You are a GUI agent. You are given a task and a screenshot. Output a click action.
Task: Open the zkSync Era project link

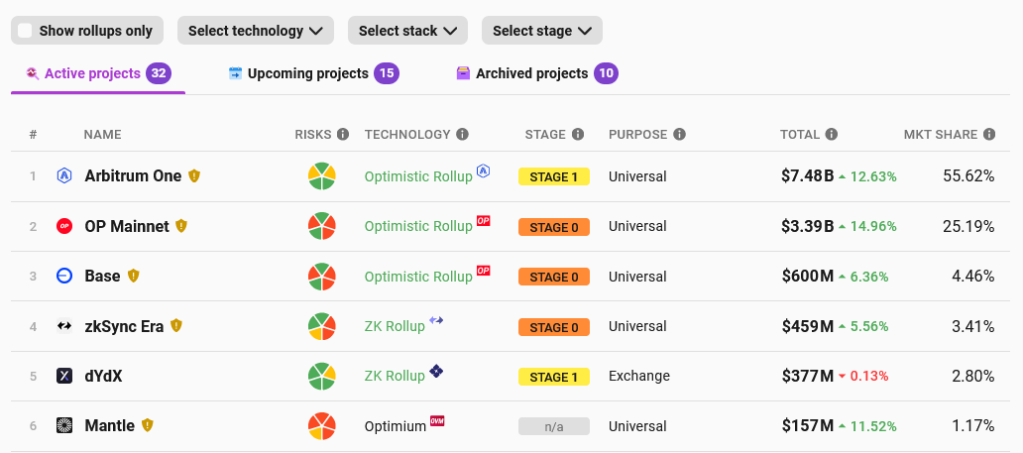[x=126, y=326]
